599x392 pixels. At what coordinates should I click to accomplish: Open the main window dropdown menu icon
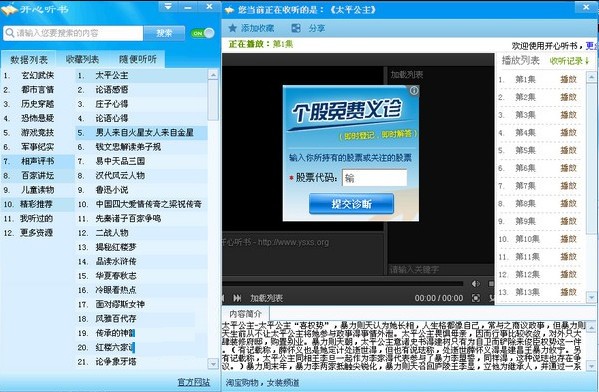pos(168,6)
